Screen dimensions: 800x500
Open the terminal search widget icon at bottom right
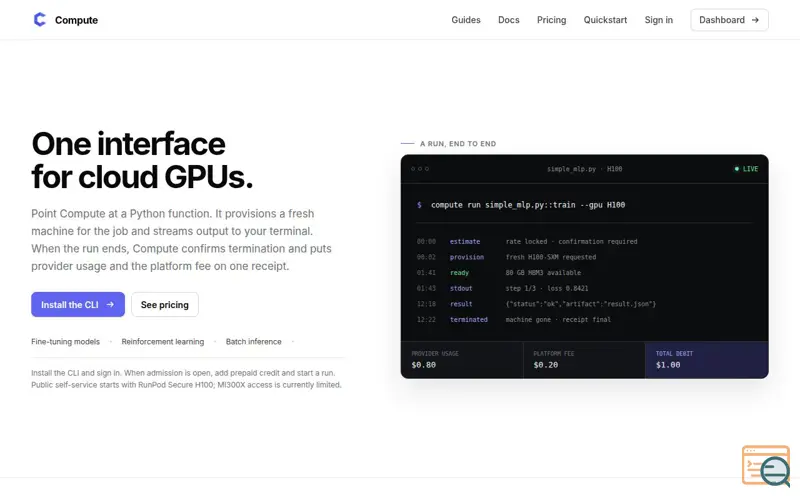point(766,466)
